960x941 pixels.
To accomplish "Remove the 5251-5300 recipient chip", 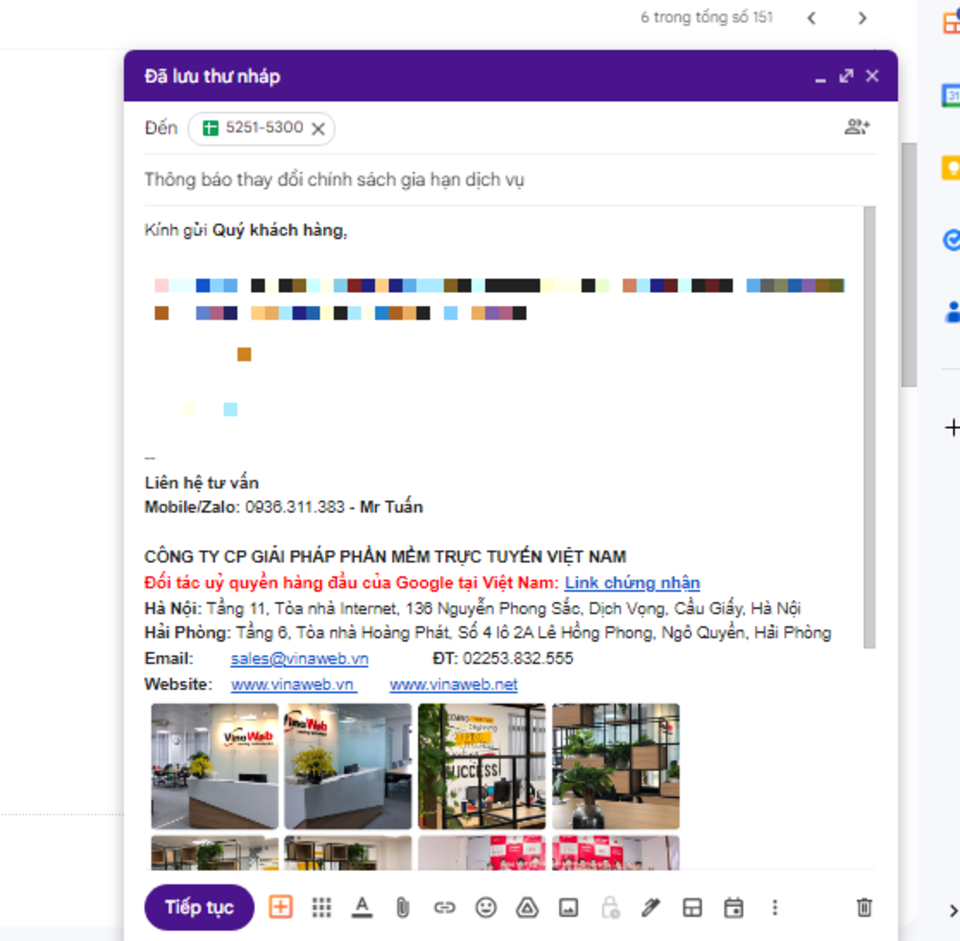I will pos(318,128).
